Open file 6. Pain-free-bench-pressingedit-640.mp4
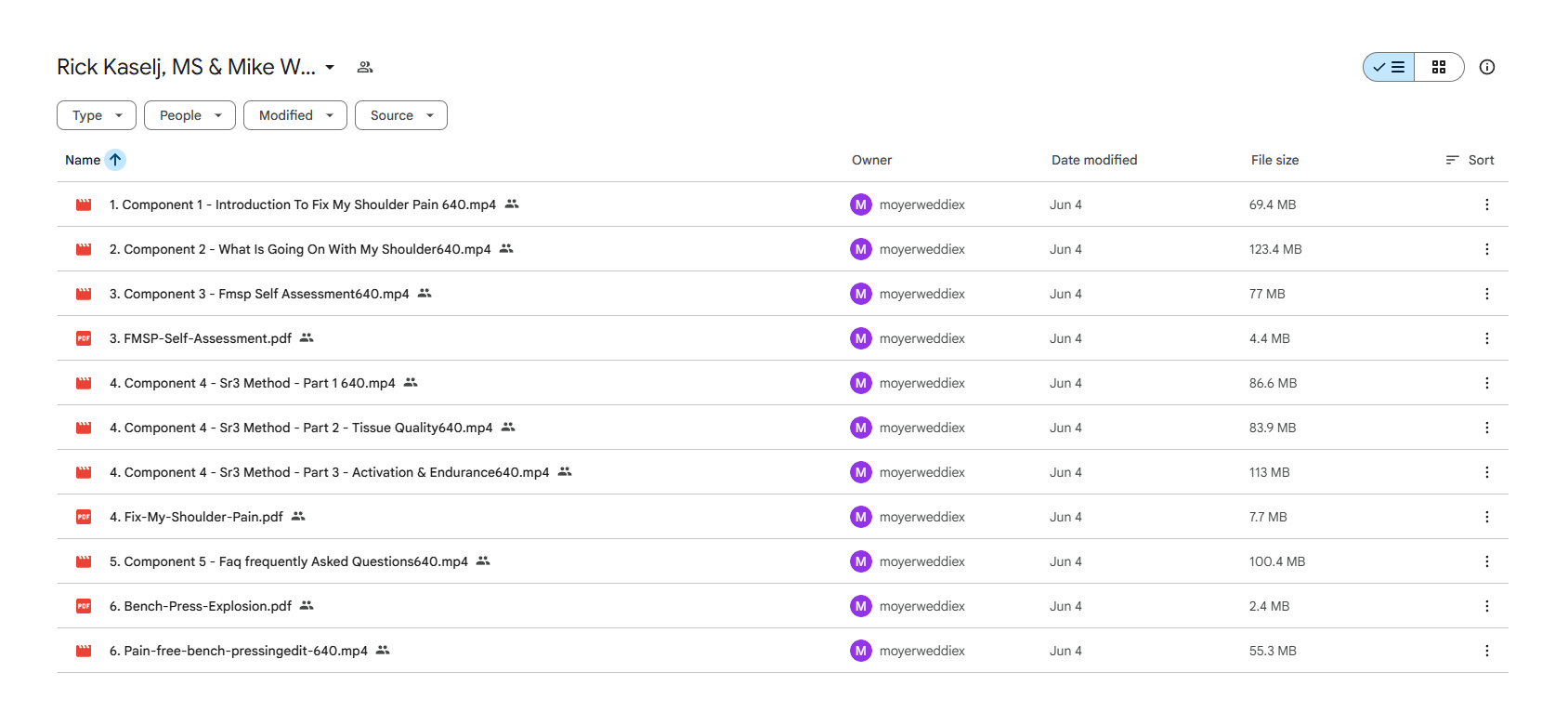The width and height of the screenshot is (1568, 725). click(239, 651)
